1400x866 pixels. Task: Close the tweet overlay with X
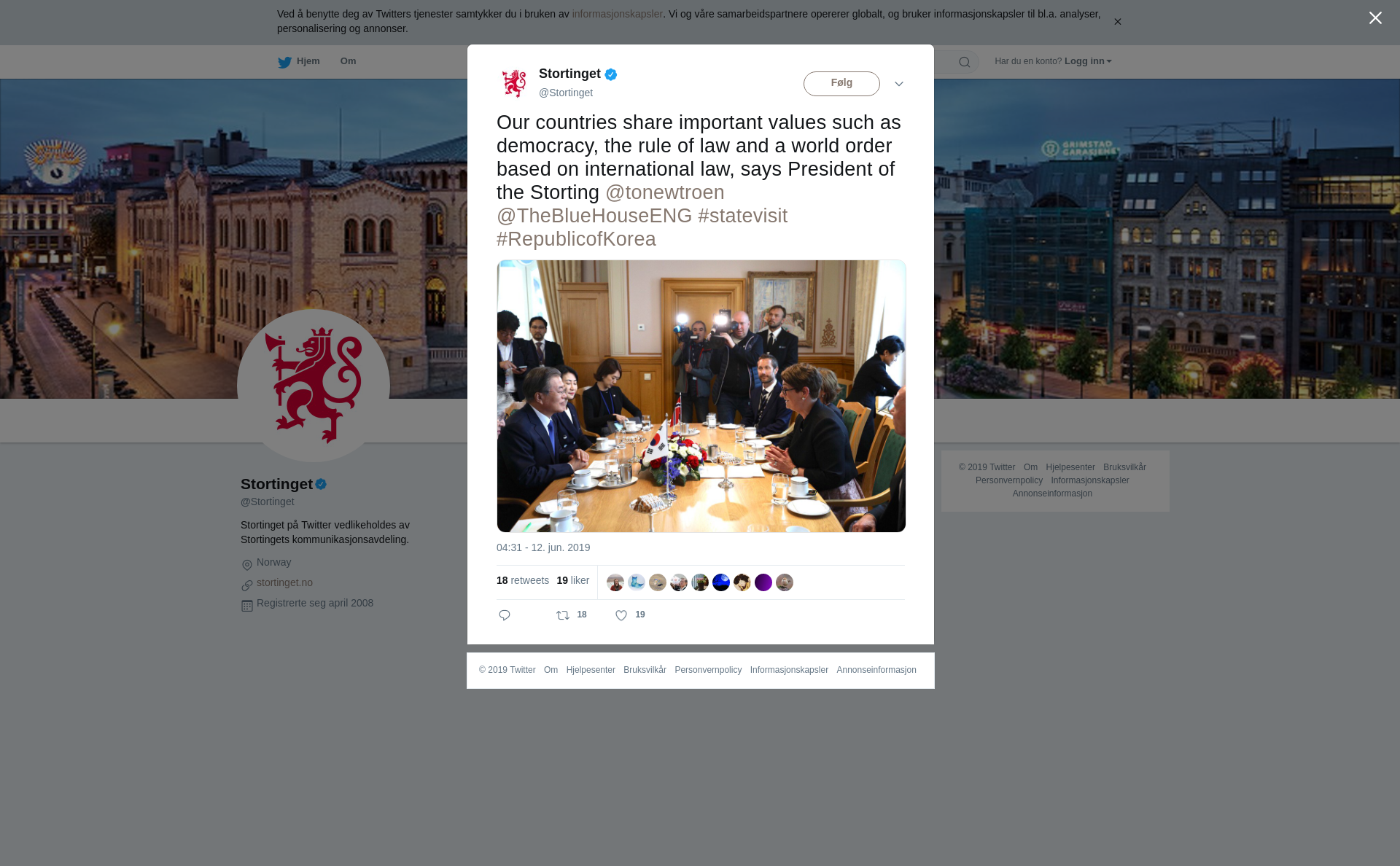coord(1375,18)
